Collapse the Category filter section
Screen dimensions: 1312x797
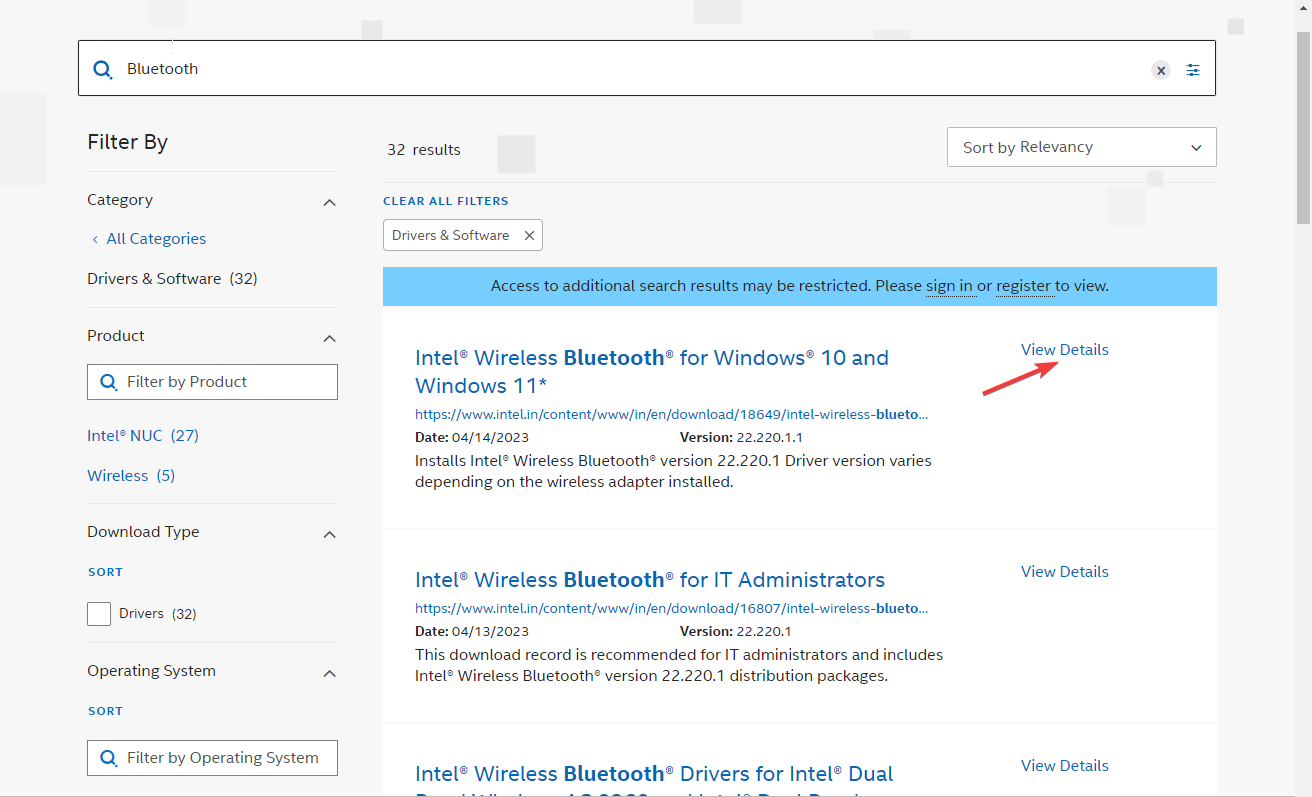(330, 202)
